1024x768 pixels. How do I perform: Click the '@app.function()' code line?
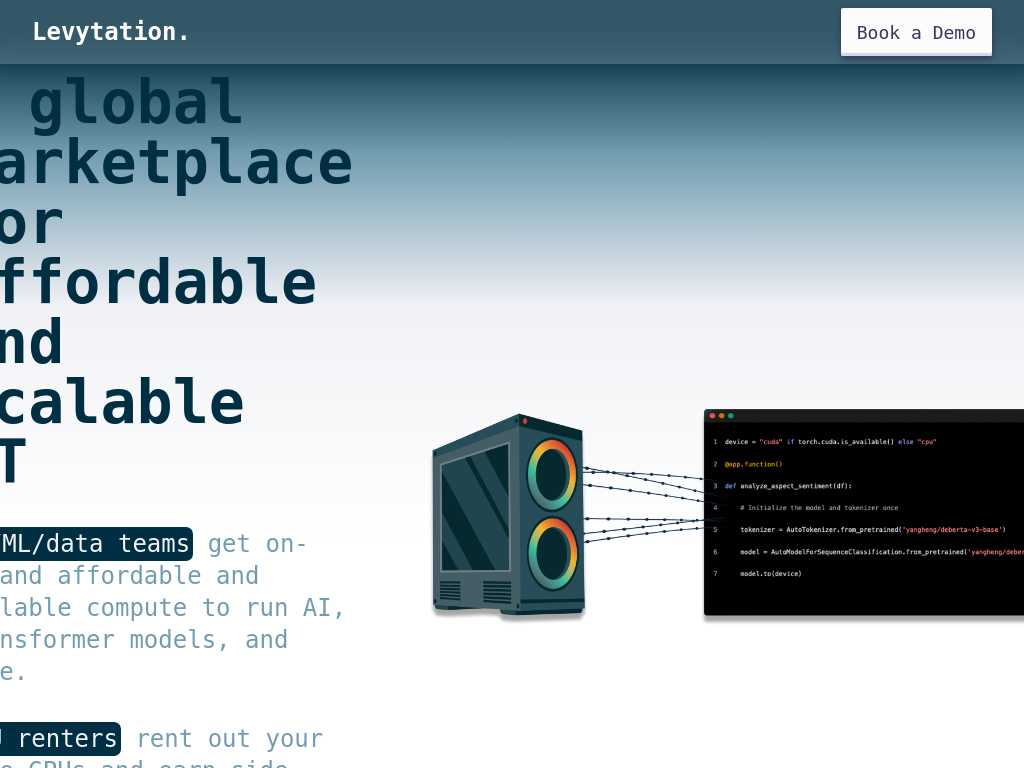click(x=753, y=464)
